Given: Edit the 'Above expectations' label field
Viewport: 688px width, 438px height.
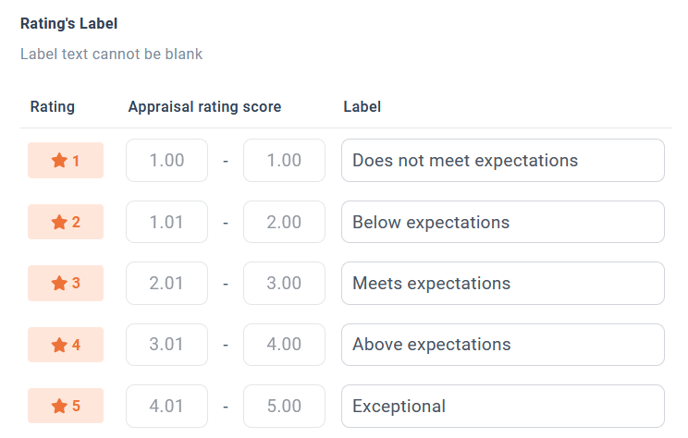Looking at the screenshot, I should [503, 345].
